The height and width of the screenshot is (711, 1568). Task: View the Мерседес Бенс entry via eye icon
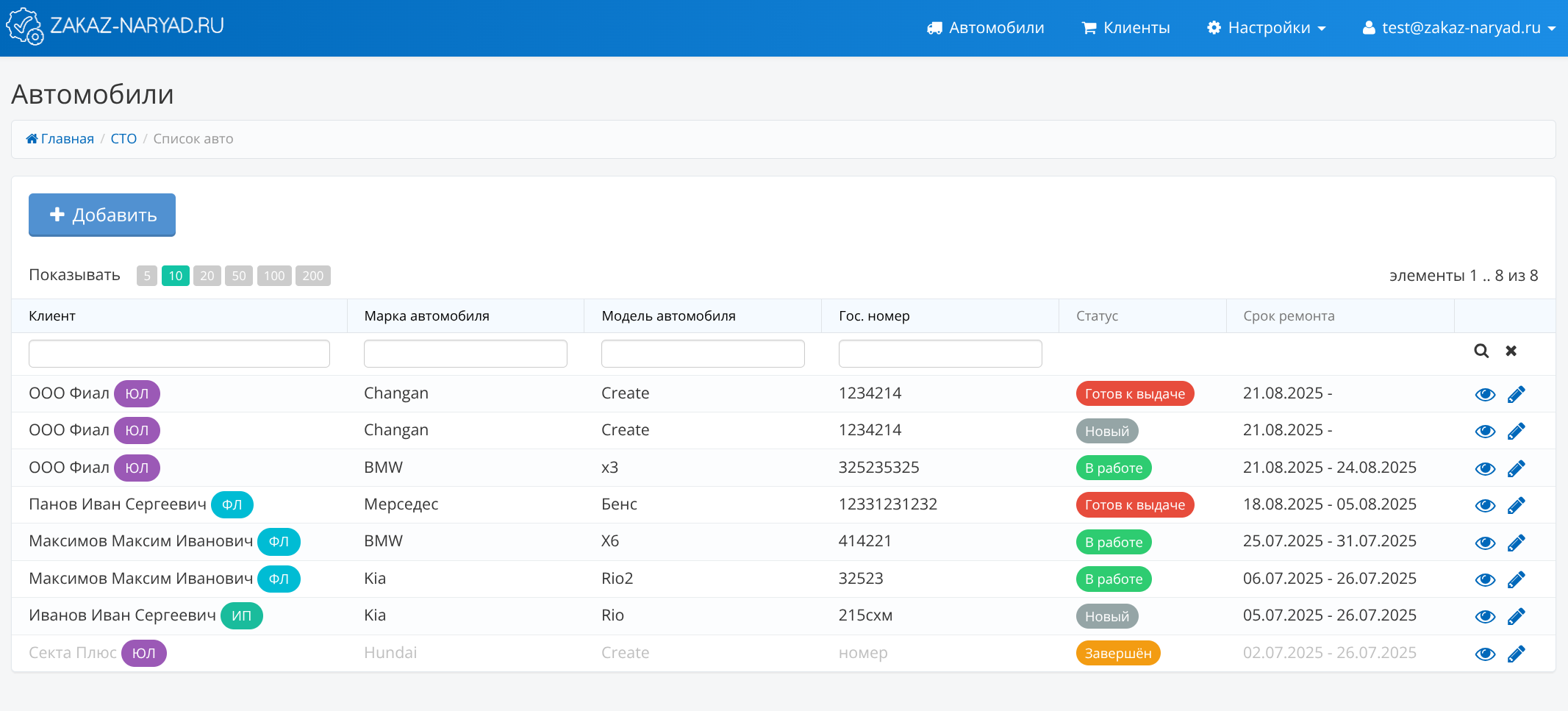click(x=1485, y=505)
